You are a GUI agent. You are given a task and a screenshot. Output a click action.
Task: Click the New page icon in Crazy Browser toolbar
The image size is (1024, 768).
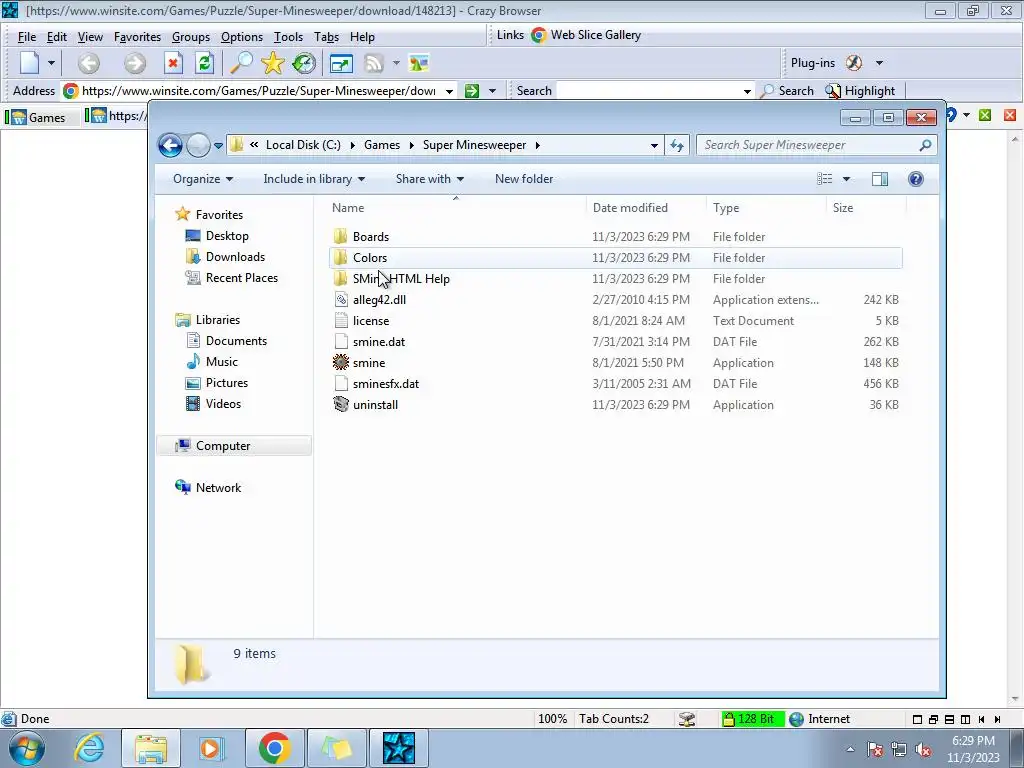pos(29,63)
